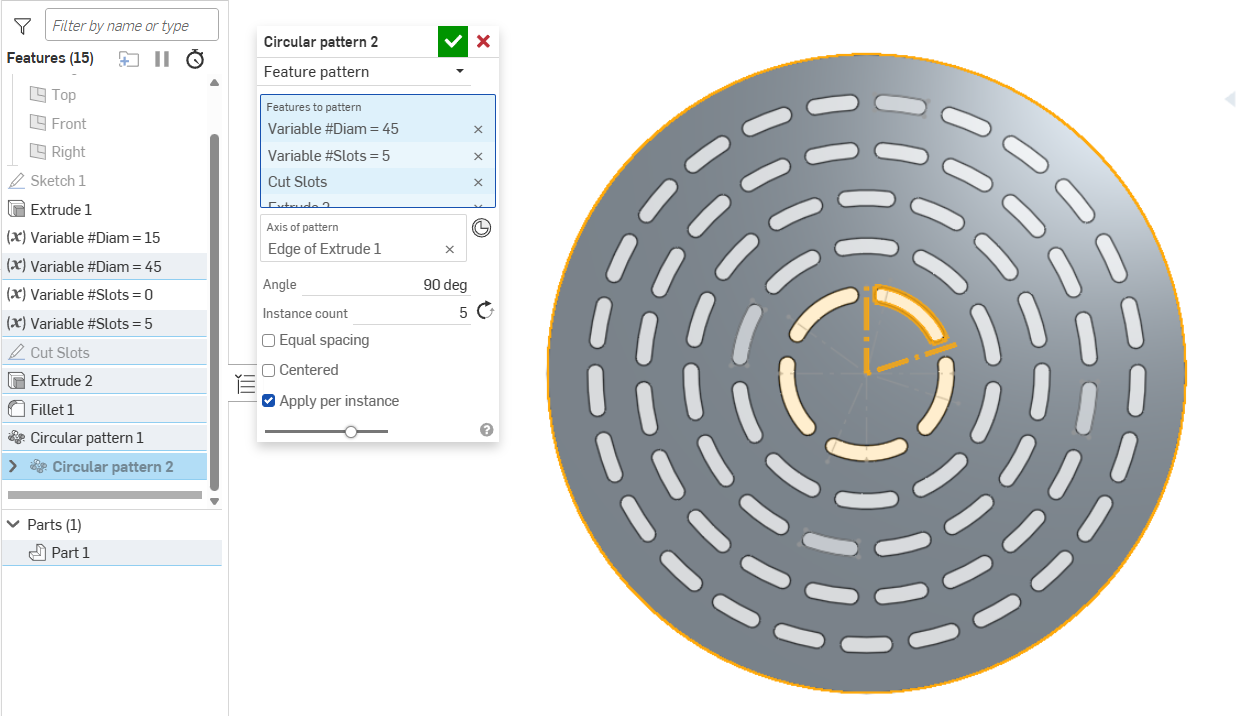
Task: Open the Feature pattern type dropdown
Action: tap(366, 72)
